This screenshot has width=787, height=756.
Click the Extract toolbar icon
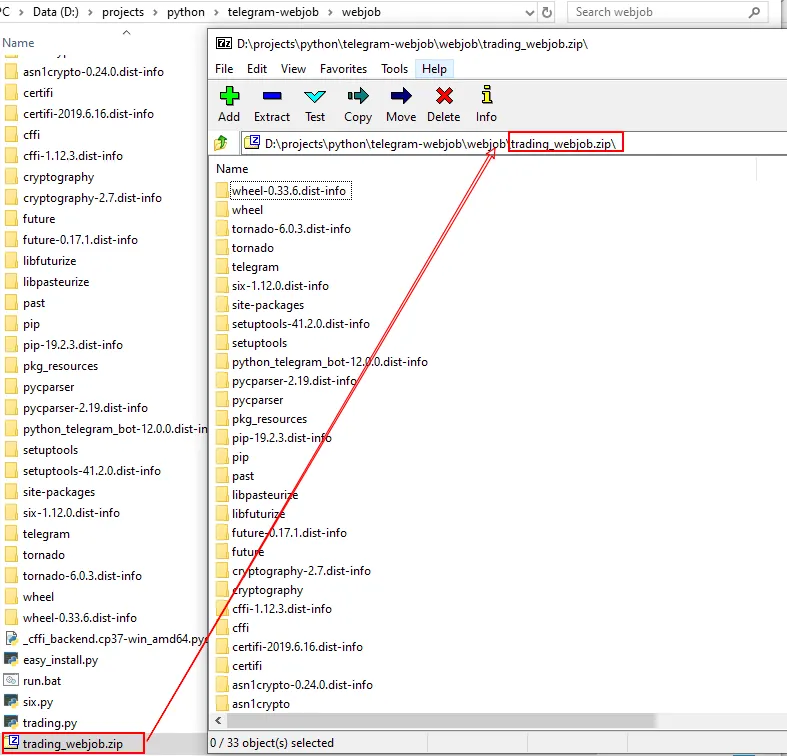click(x=272, y=96)
